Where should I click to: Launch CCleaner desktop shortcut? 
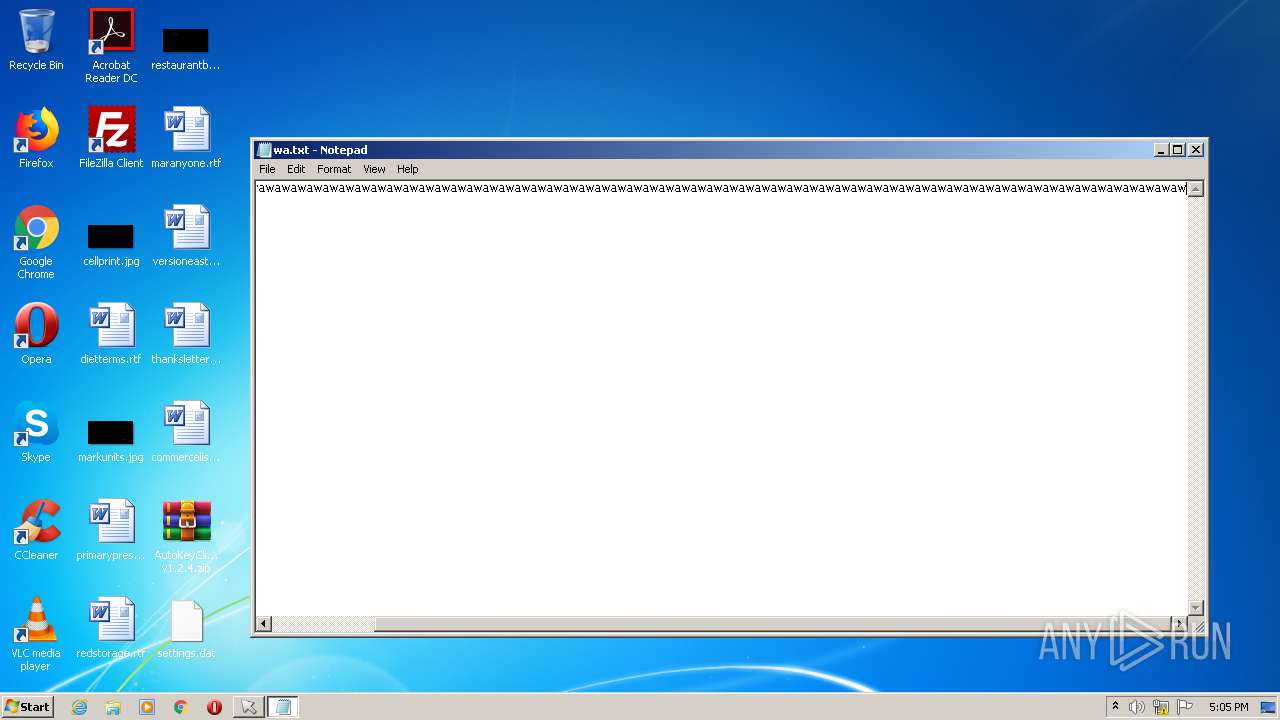(36, 530)
